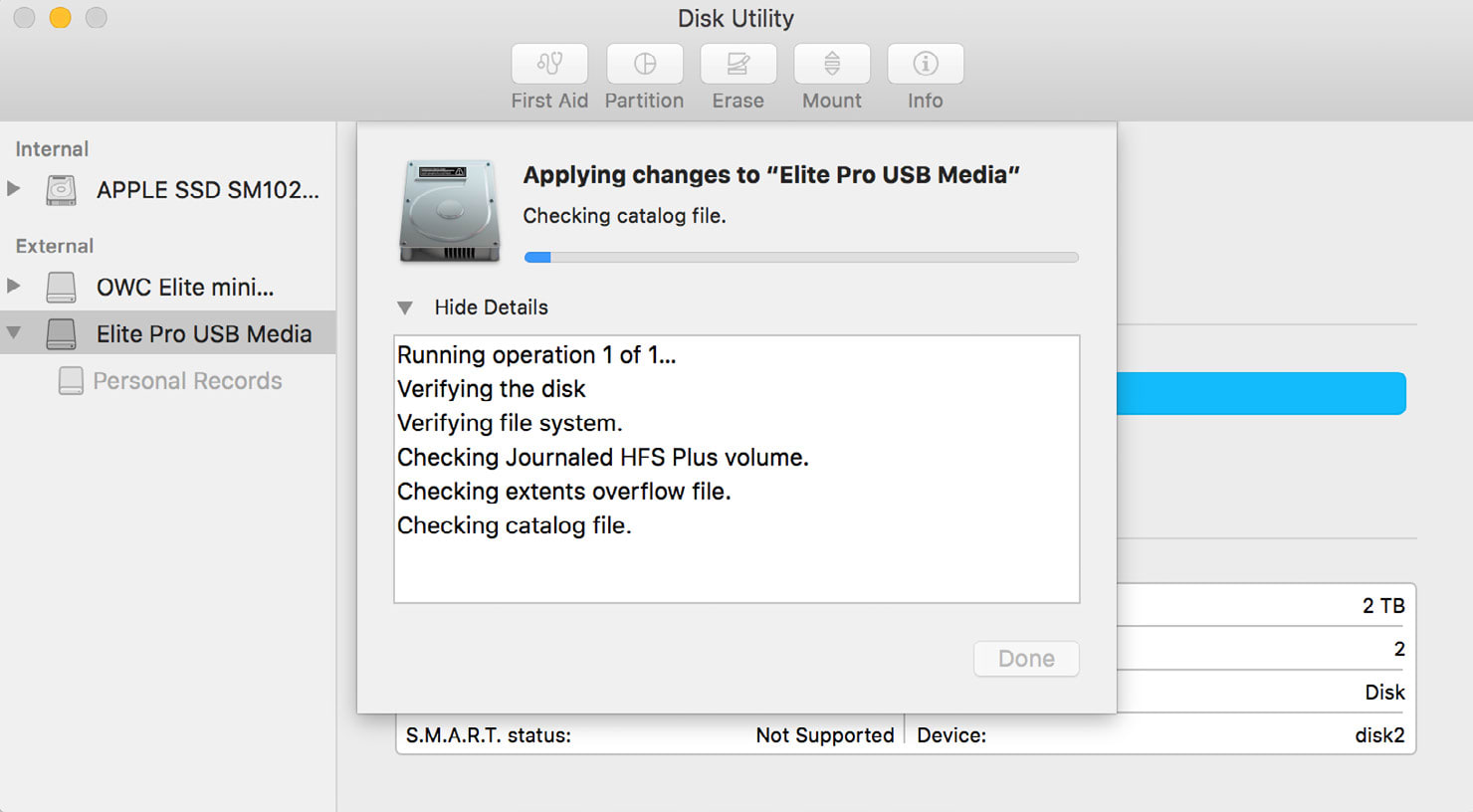Select the Personal Records volume label
1473x812 pixels.
pos(187,381)
